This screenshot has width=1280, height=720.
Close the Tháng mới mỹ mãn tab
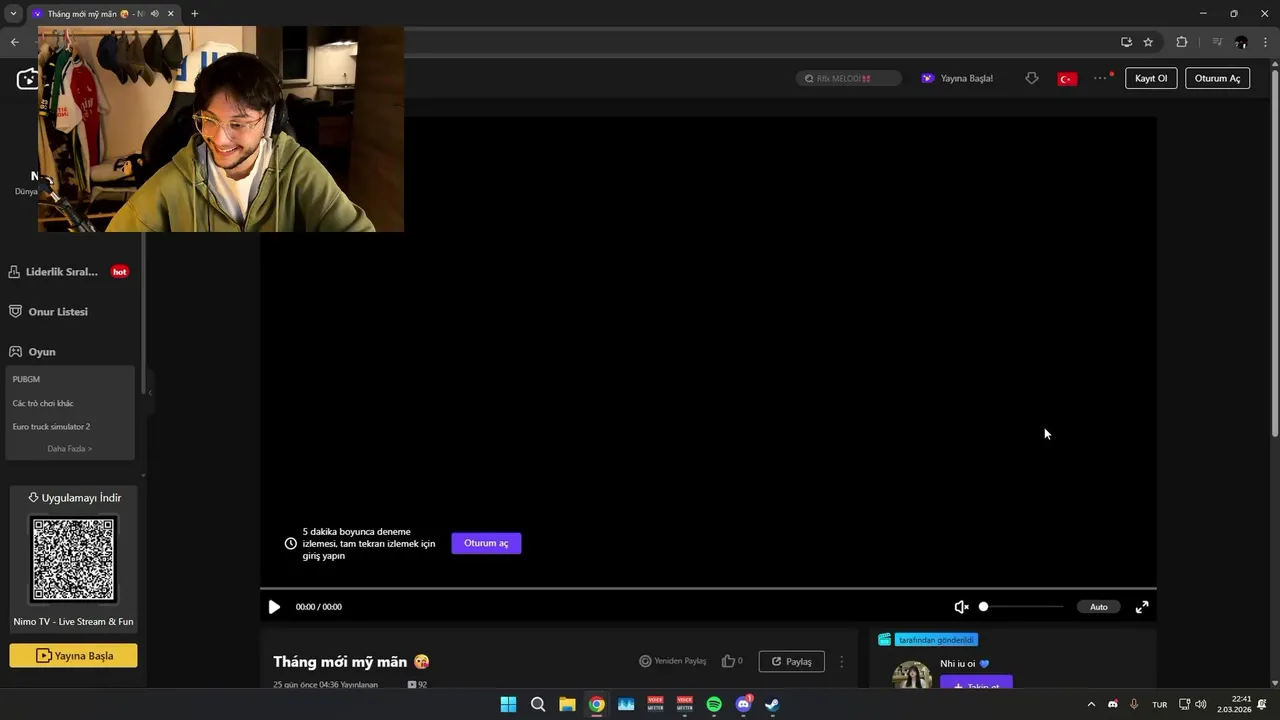(170, 14)
